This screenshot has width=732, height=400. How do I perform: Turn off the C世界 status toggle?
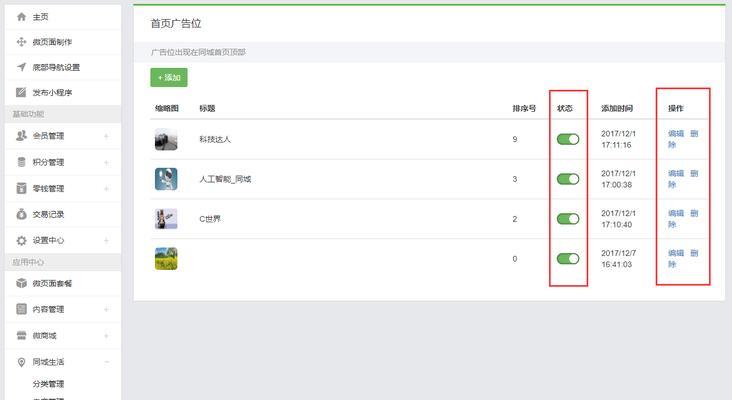(x=568, y=218)
